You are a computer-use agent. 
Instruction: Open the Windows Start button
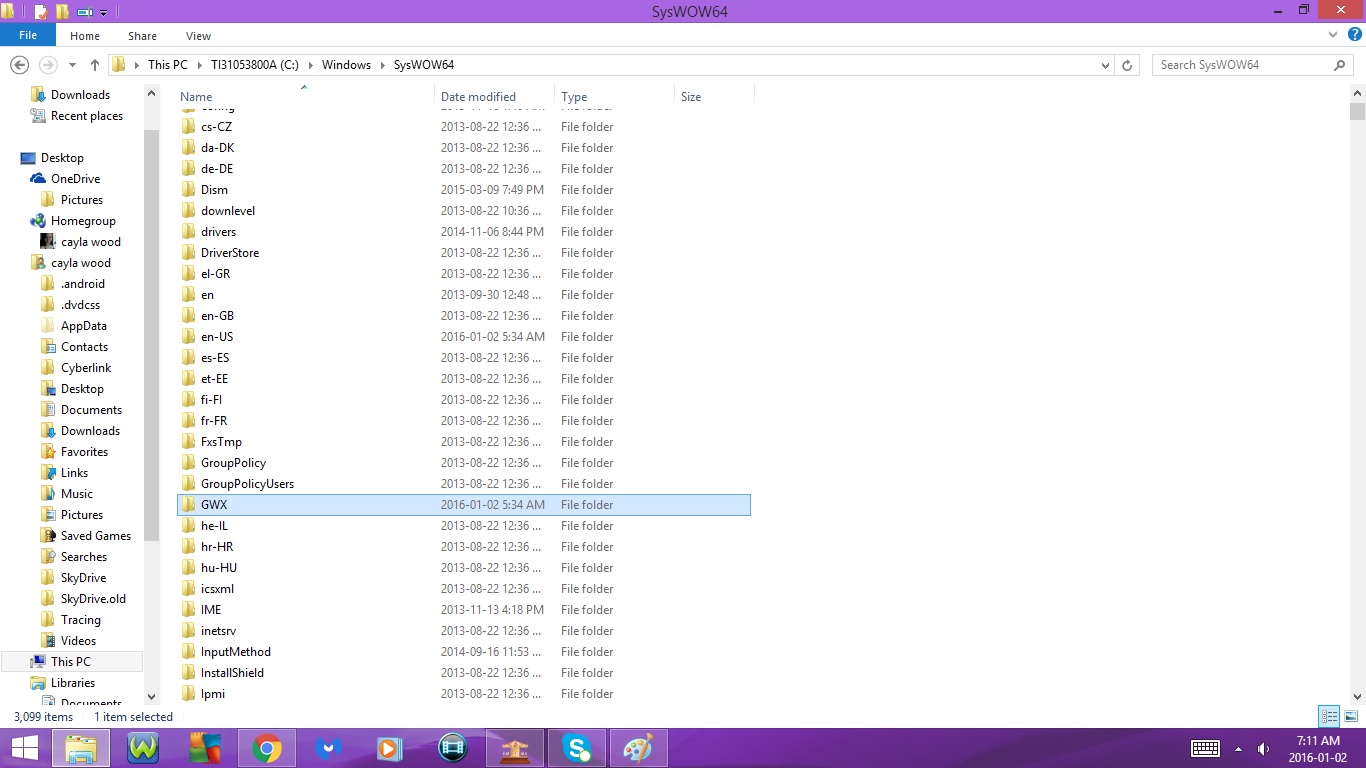(24, 748)
